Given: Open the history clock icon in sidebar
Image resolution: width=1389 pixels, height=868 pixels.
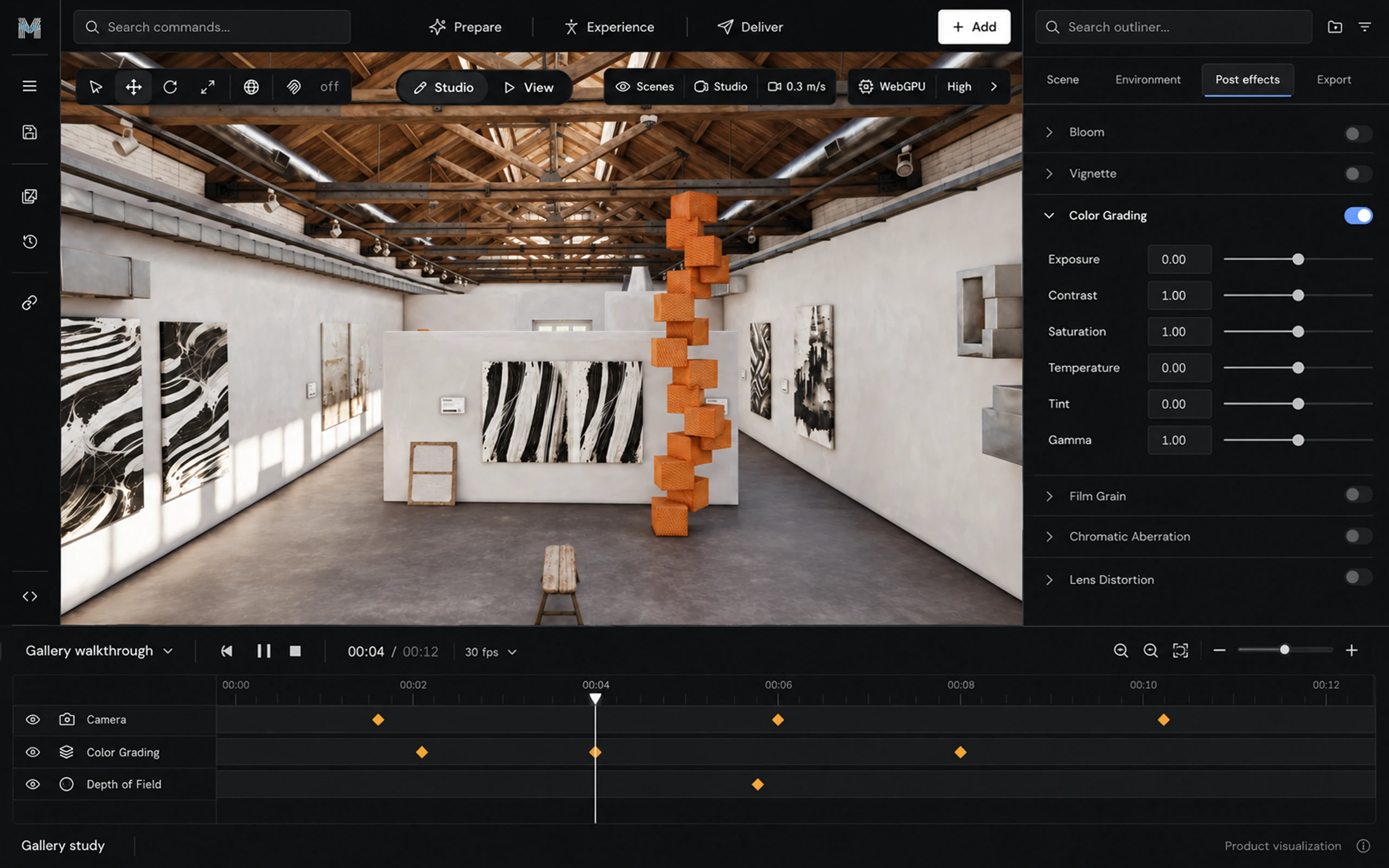Looking at the screenshot, I should click(29, 241).
